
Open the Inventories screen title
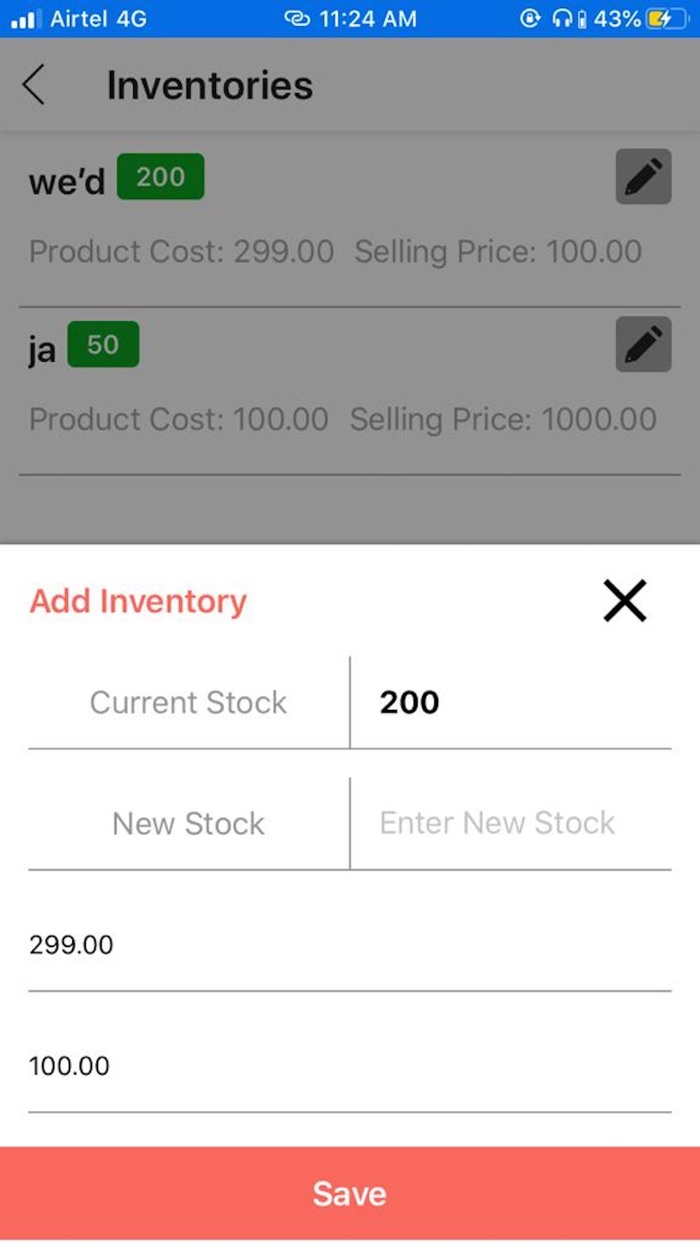coord(209,85)
